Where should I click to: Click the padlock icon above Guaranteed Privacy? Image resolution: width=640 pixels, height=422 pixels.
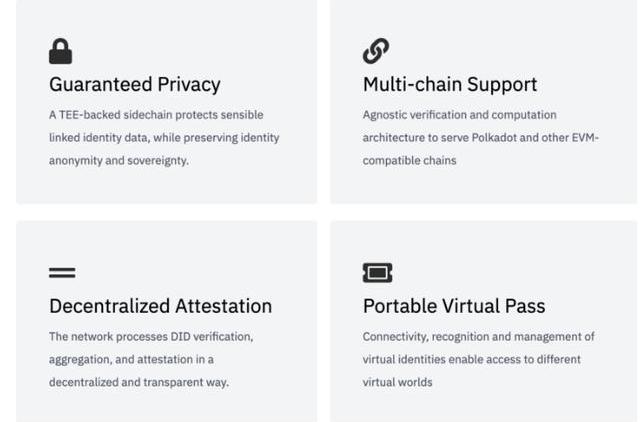(x=60, y=51)
